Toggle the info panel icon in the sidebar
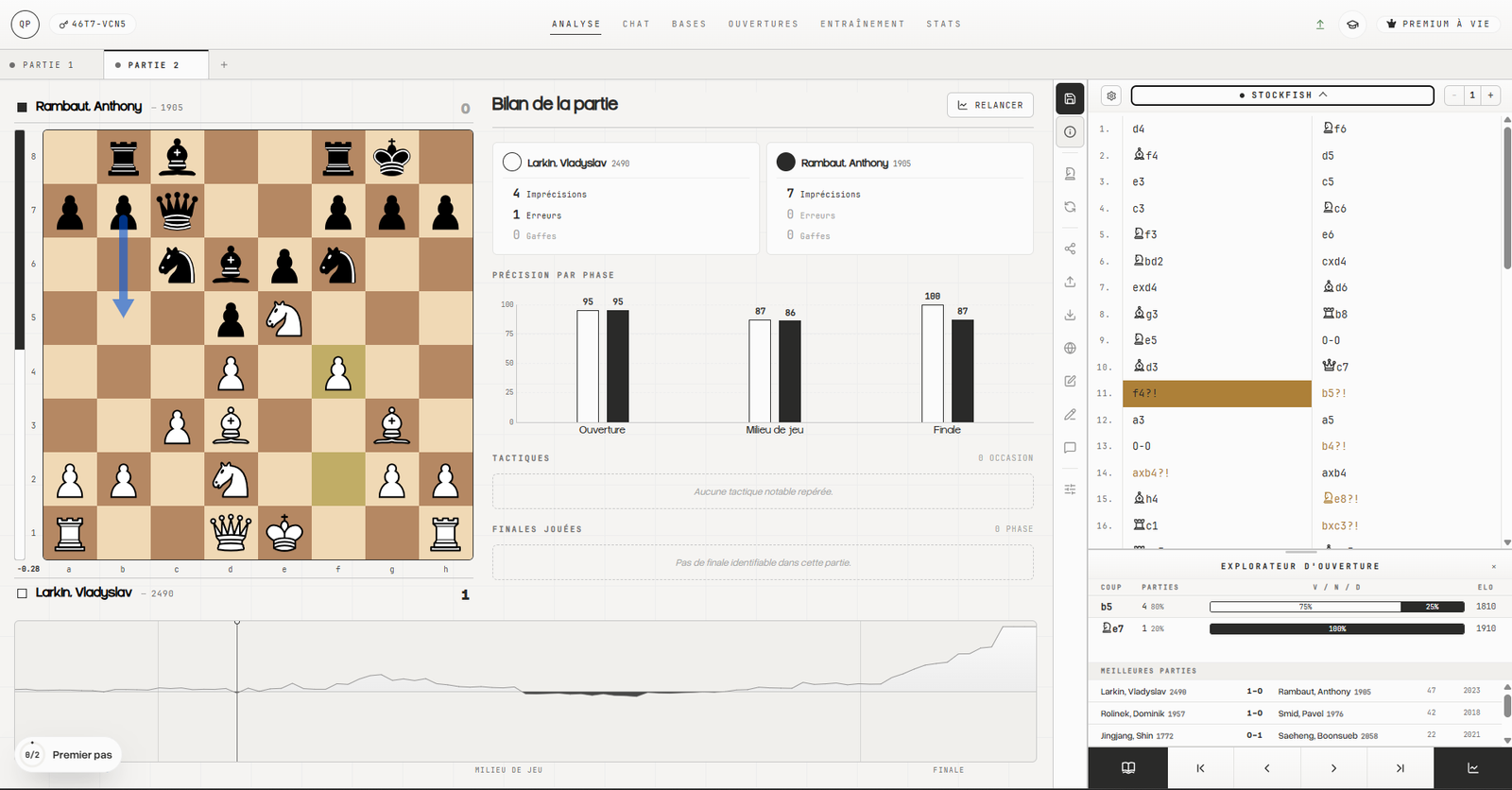The height and width of the screenshot is (790, 1512). pyautogui.click(x=1070, y=132)
